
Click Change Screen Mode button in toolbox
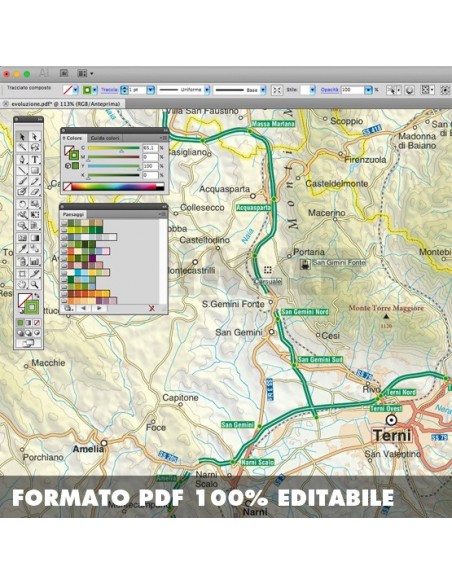coord(29,343)
